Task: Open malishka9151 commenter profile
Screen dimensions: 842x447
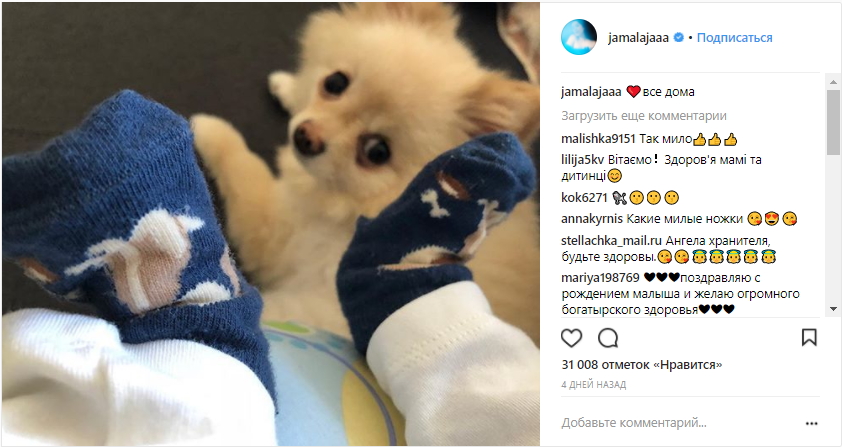Action: click(598, 139)
